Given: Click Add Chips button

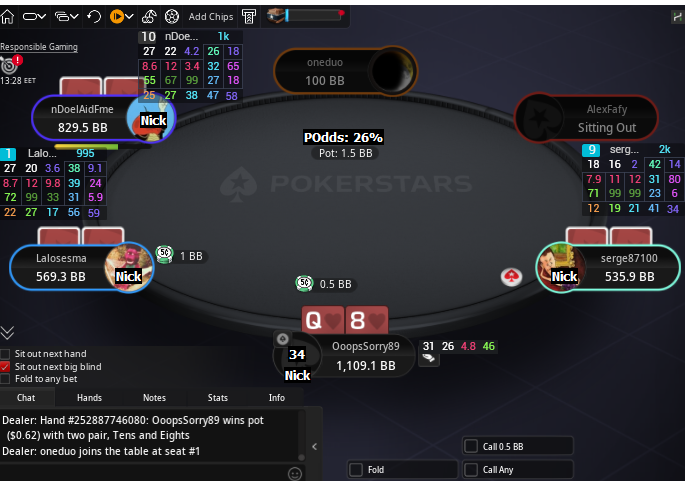Looking at the screenshot, I should 211,17.
